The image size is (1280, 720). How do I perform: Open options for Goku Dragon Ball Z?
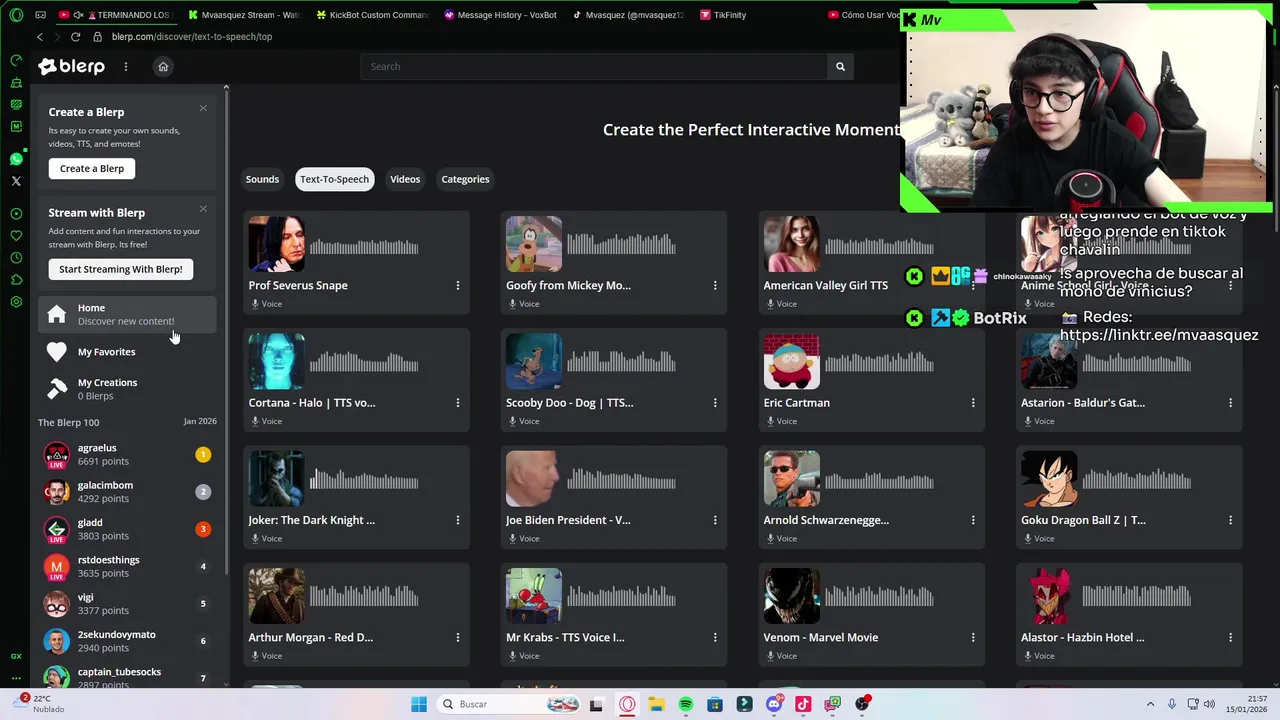(x=1230, y=520)
